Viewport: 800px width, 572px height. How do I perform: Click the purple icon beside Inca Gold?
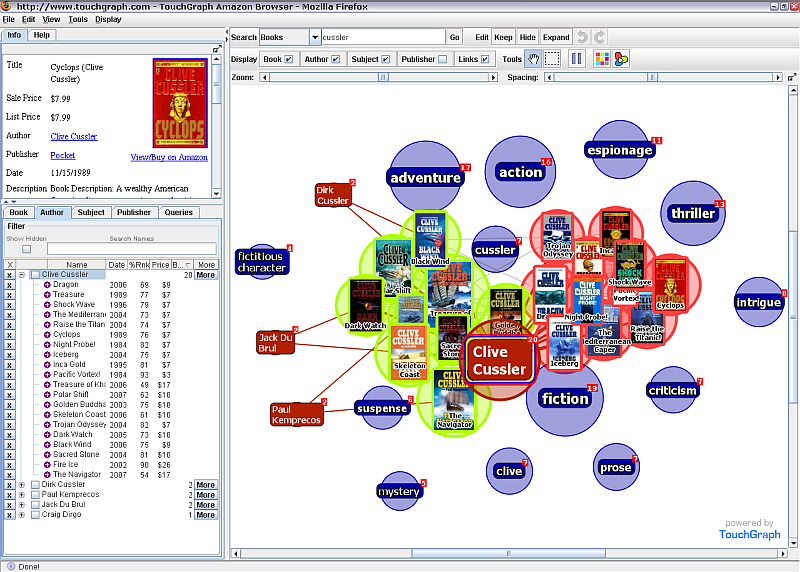point(47,365)
